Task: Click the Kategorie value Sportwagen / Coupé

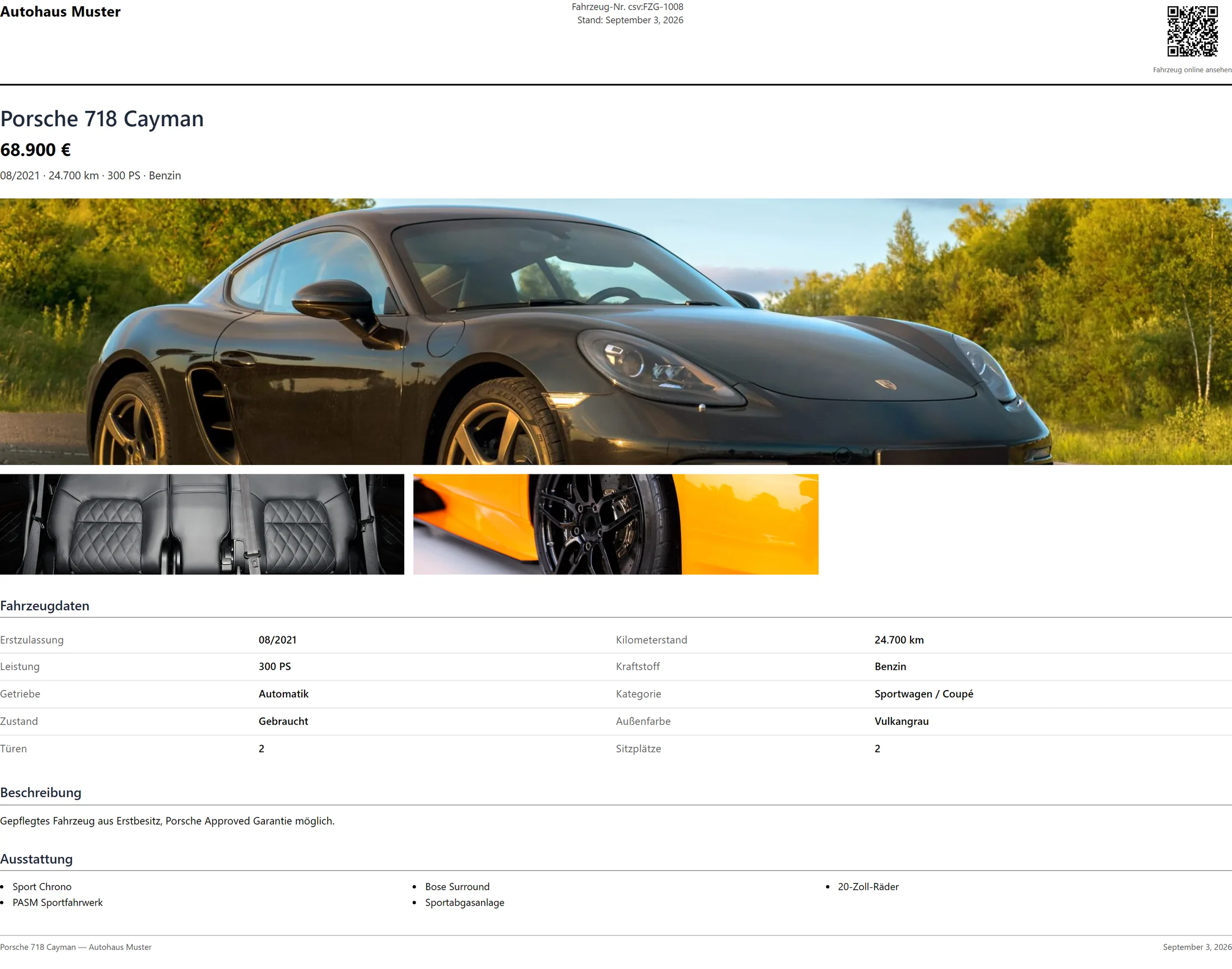Action: point(923,694)
